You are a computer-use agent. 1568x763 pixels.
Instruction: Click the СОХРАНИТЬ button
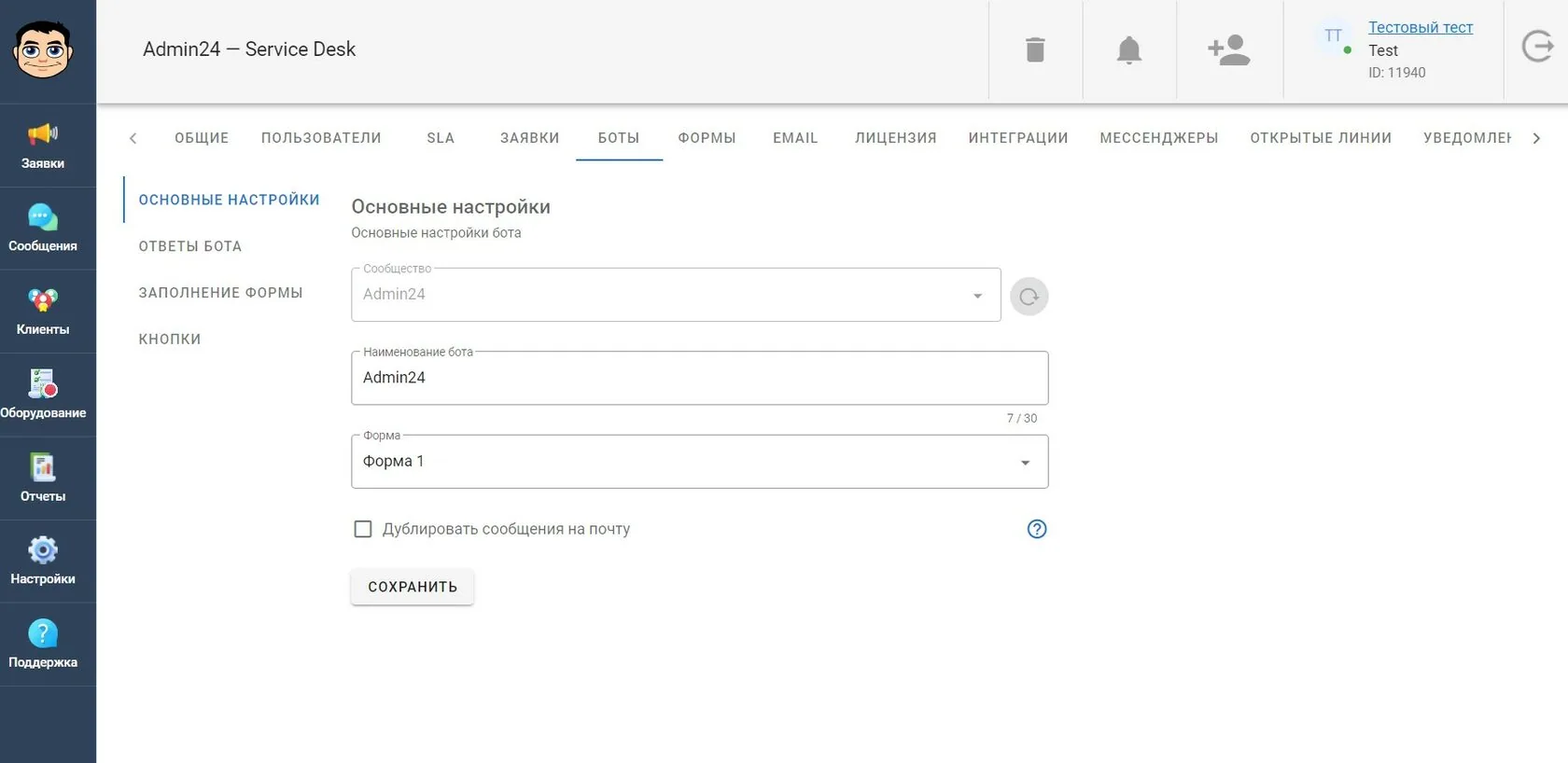pos(413,587)
